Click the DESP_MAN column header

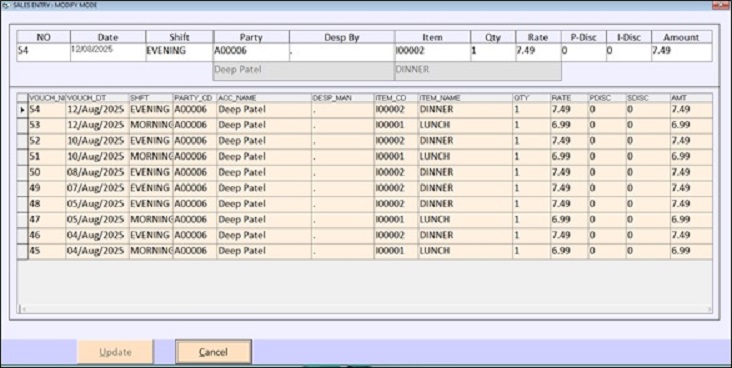pos(343,98)
